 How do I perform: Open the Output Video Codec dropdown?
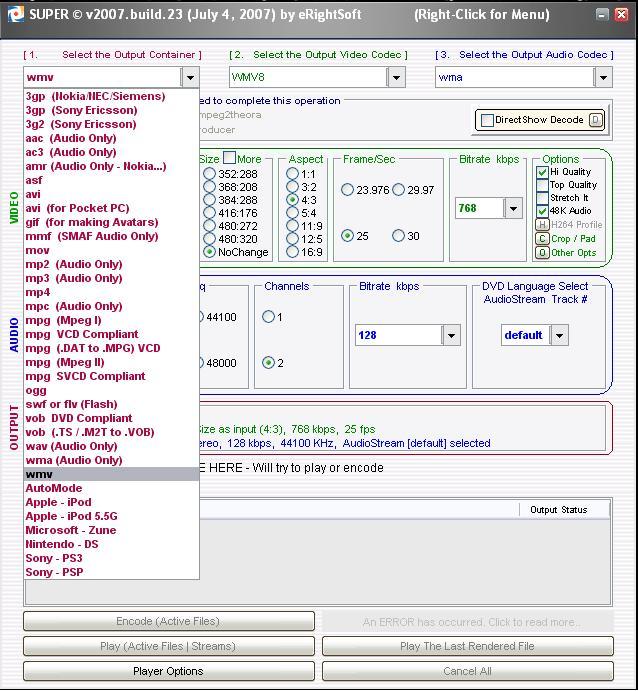coord(396,78)
